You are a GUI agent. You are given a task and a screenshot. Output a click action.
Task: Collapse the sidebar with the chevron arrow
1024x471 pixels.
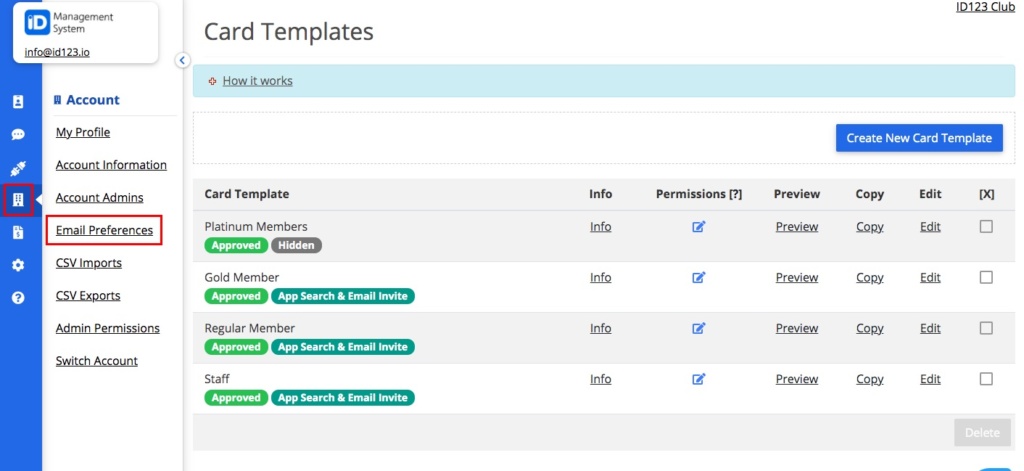pos(182,60)
